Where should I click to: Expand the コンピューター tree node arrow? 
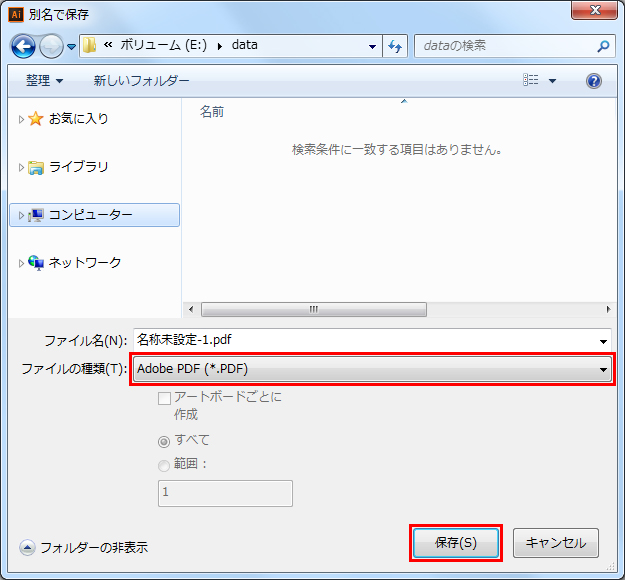[x=21, y=215]
